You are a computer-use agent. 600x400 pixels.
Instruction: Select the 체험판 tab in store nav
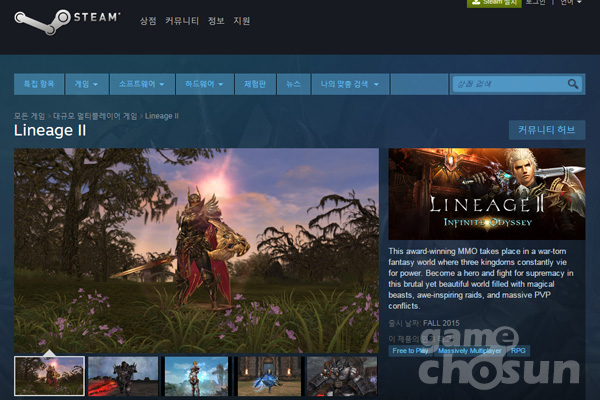[256, 85]
